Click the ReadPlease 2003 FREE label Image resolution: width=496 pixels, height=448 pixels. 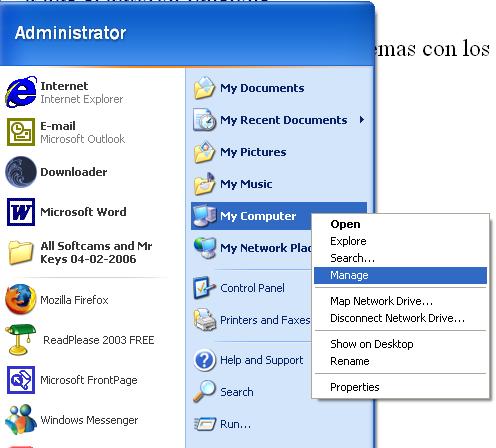pyautogui.click(x=99, y=340)
